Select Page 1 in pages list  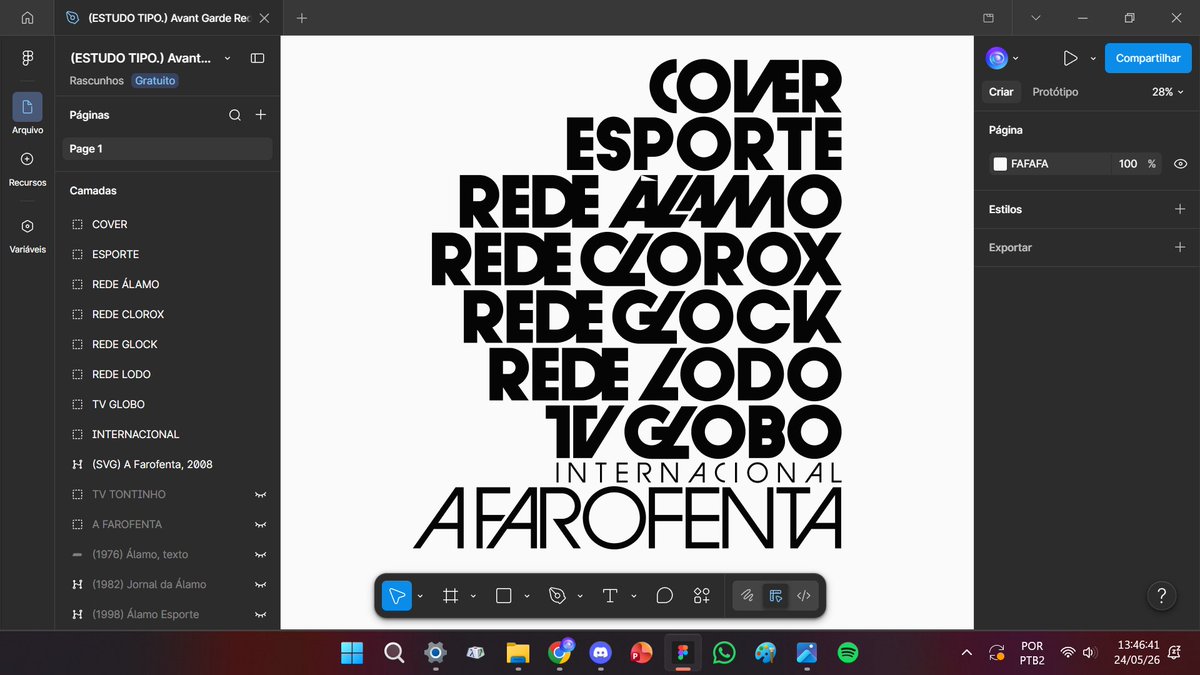point(167,149)
